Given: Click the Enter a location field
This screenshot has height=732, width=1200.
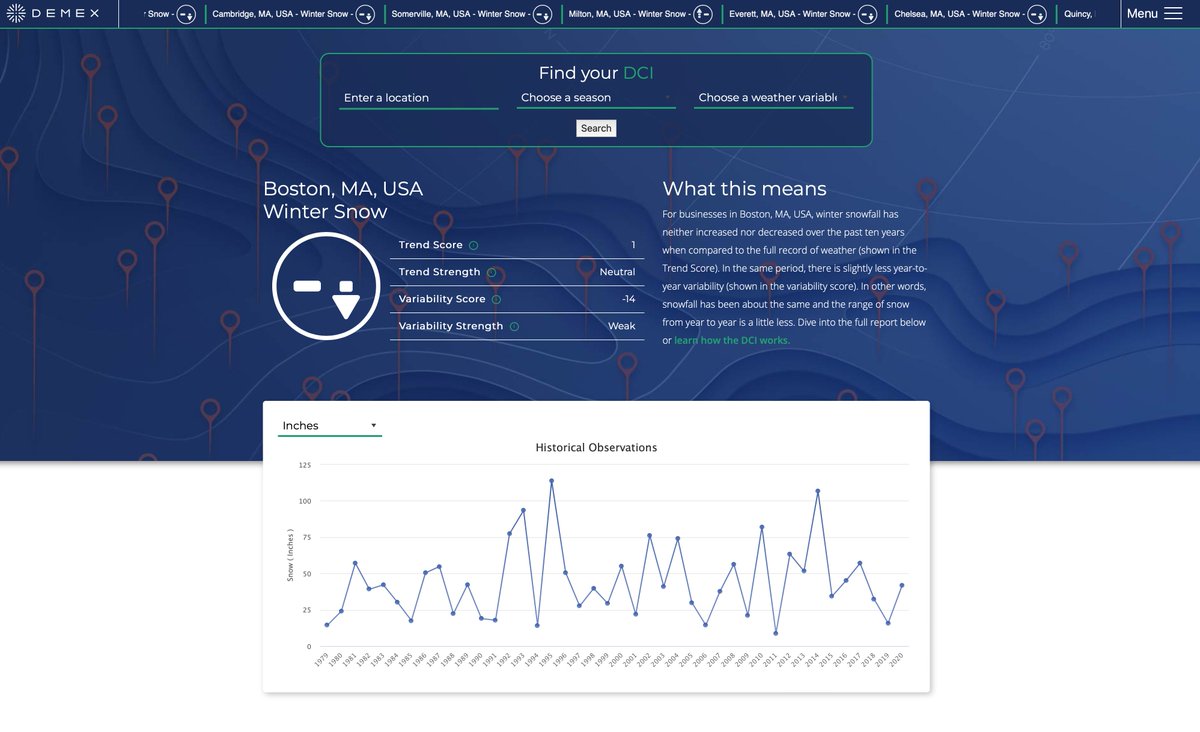Looking at the screenshot, I should point(418,98).
